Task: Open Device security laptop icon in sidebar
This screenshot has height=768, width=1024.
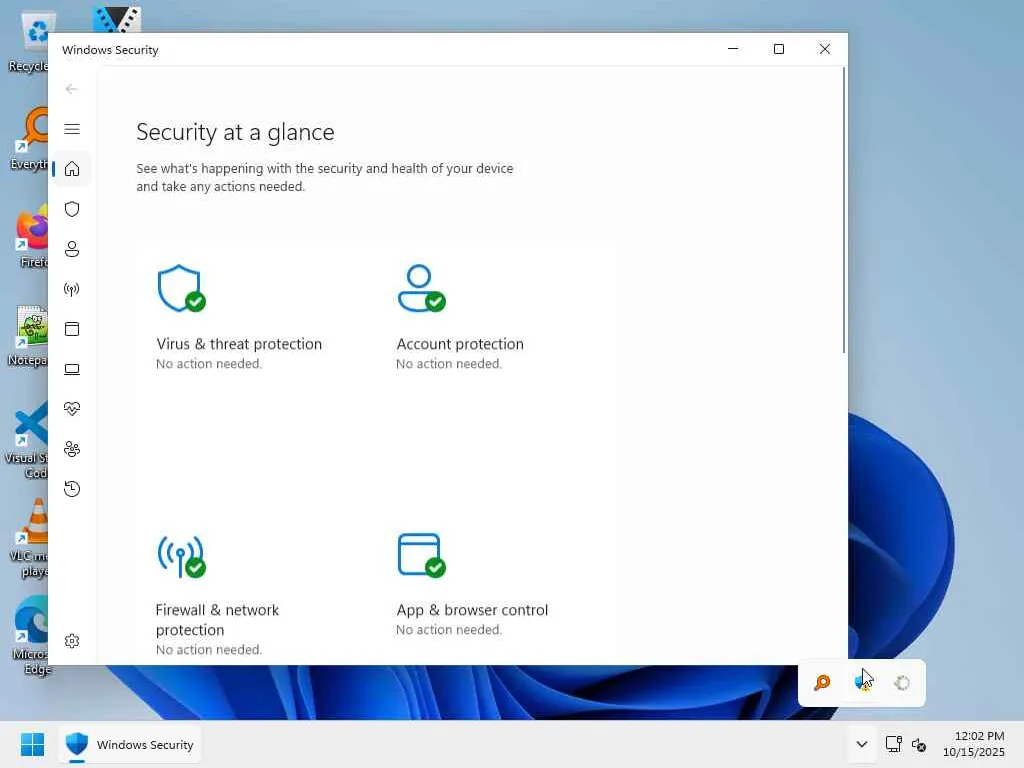Action: coord(72,370)
